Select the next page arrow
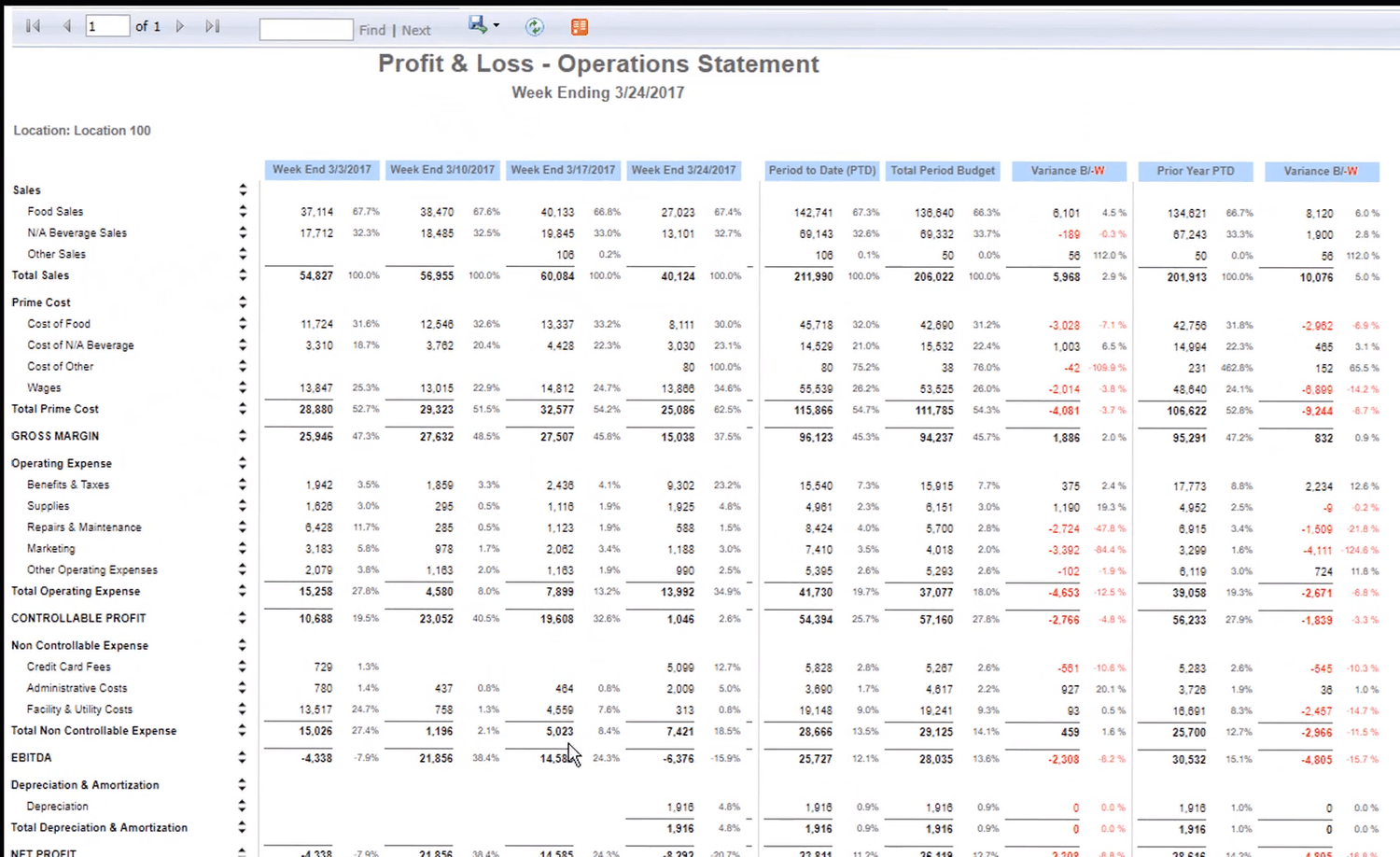This screenshot has width=1400, height=857. pos(179,26)
